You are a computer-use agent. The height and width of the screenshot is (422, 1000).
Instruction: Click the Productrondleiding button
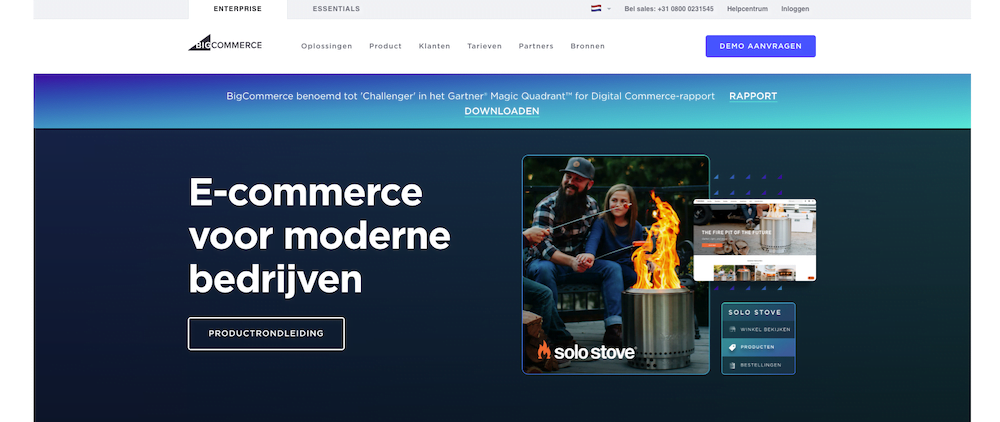(266, 333)
